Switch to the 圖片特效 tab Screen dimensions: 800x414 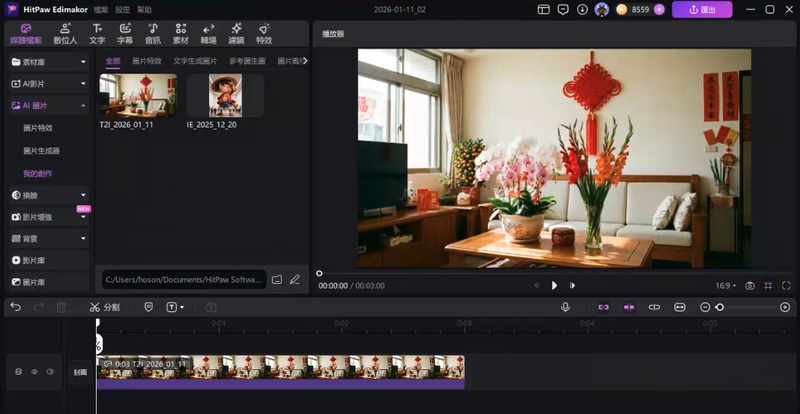(x=147, y=61)
